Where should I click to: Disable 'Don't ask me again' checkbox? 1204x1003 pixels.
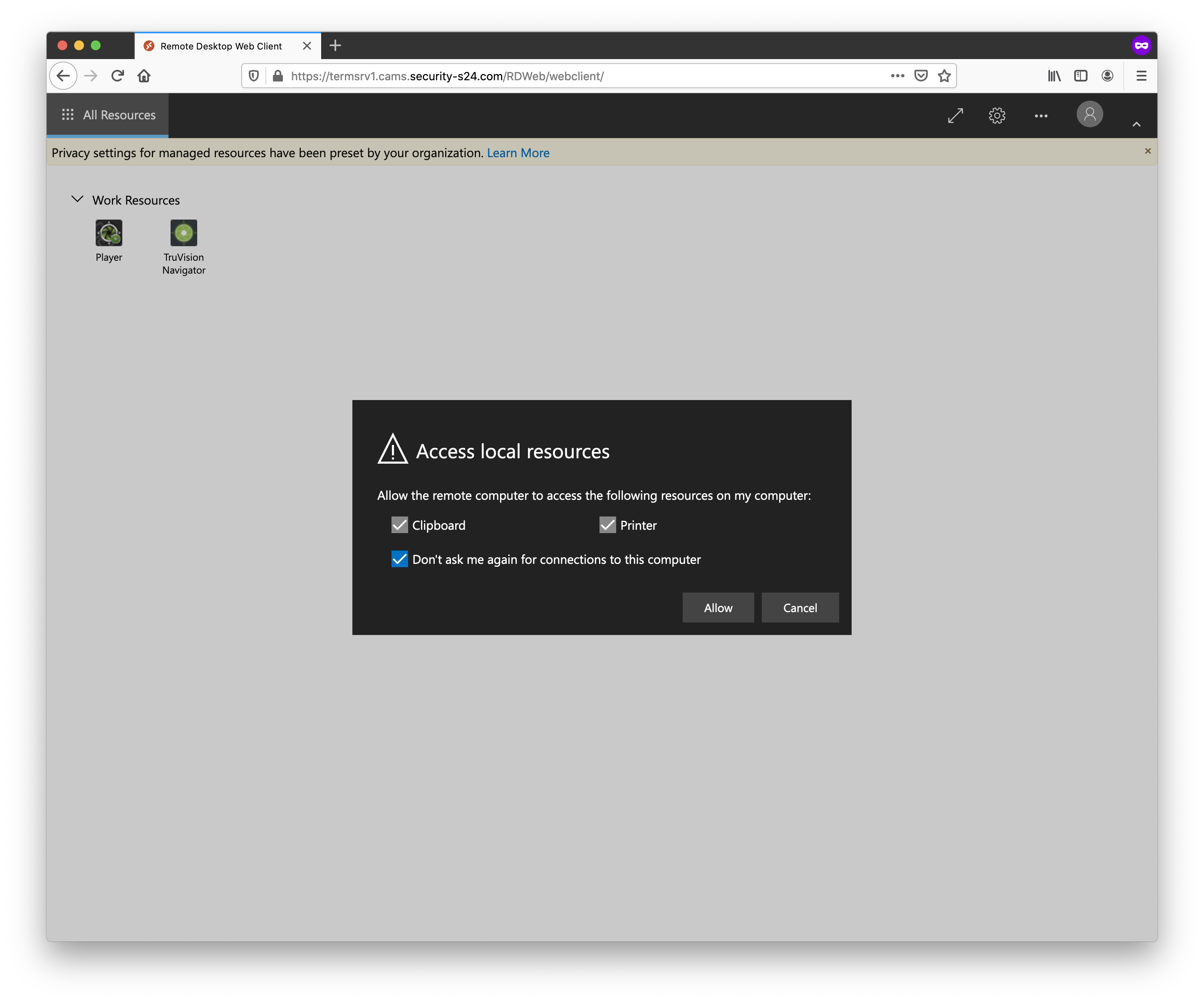(400, 559)
